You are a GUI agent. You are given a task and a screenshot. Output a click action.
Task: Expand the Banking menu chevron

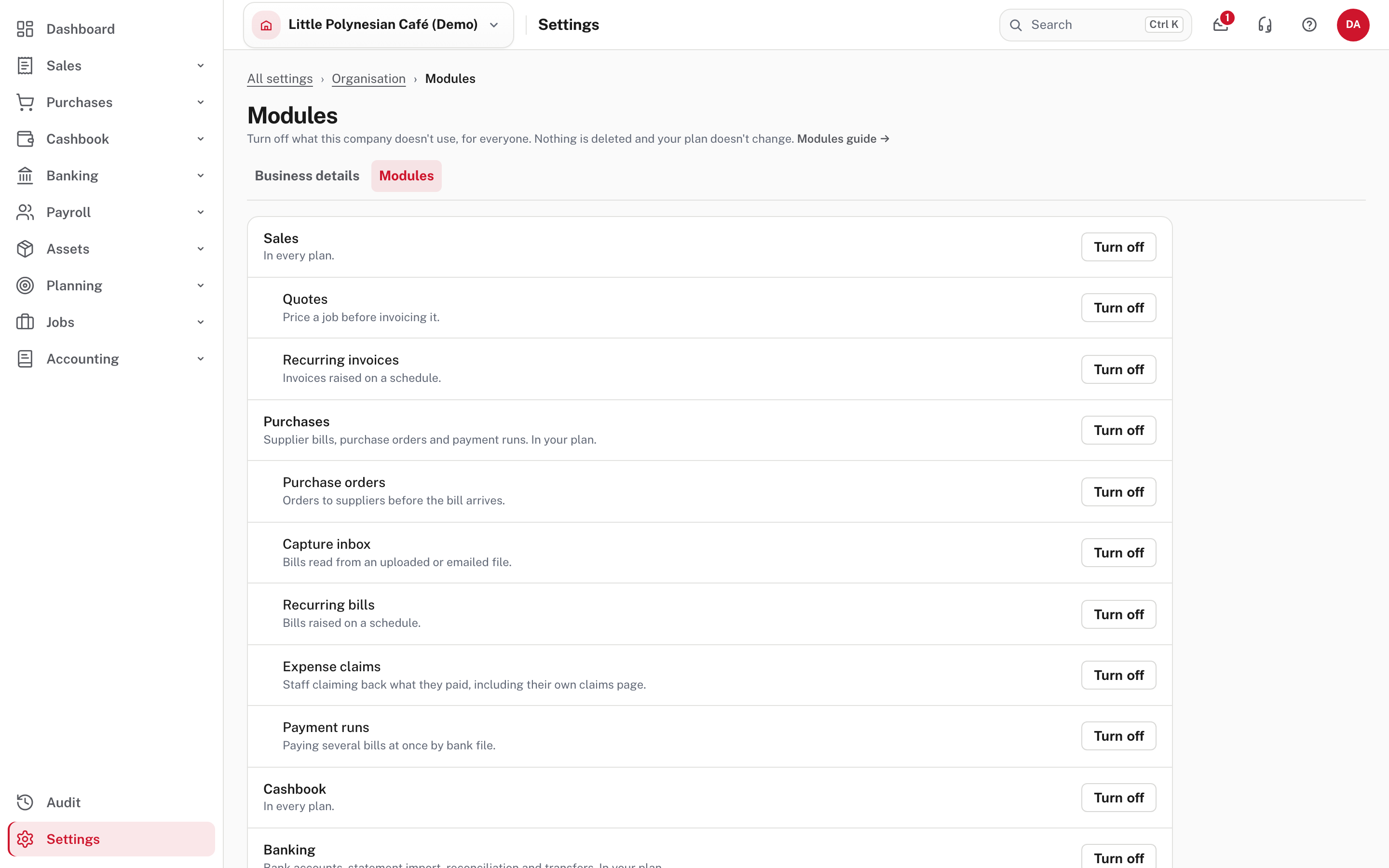(x=200, y=176)
